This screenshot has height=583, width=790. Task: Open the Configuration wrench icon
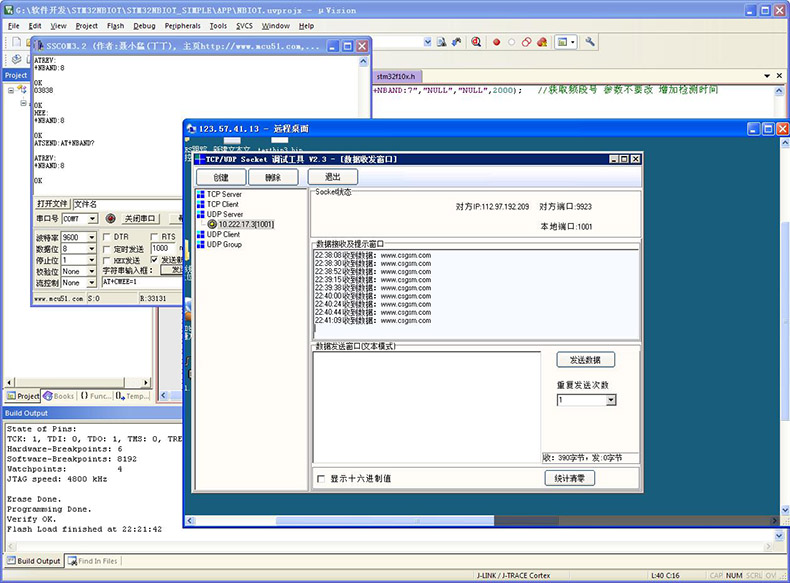coord(590,42)
